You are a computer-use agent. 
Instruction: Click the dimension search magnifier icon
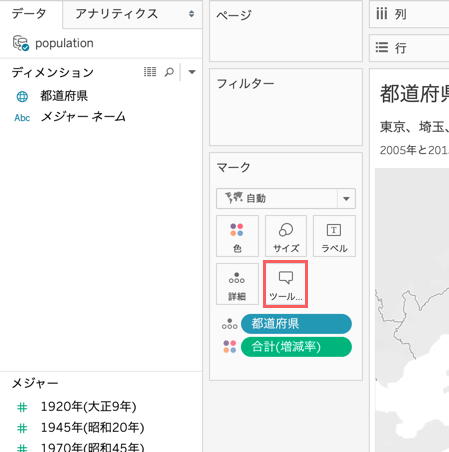(x=169, y=72)
